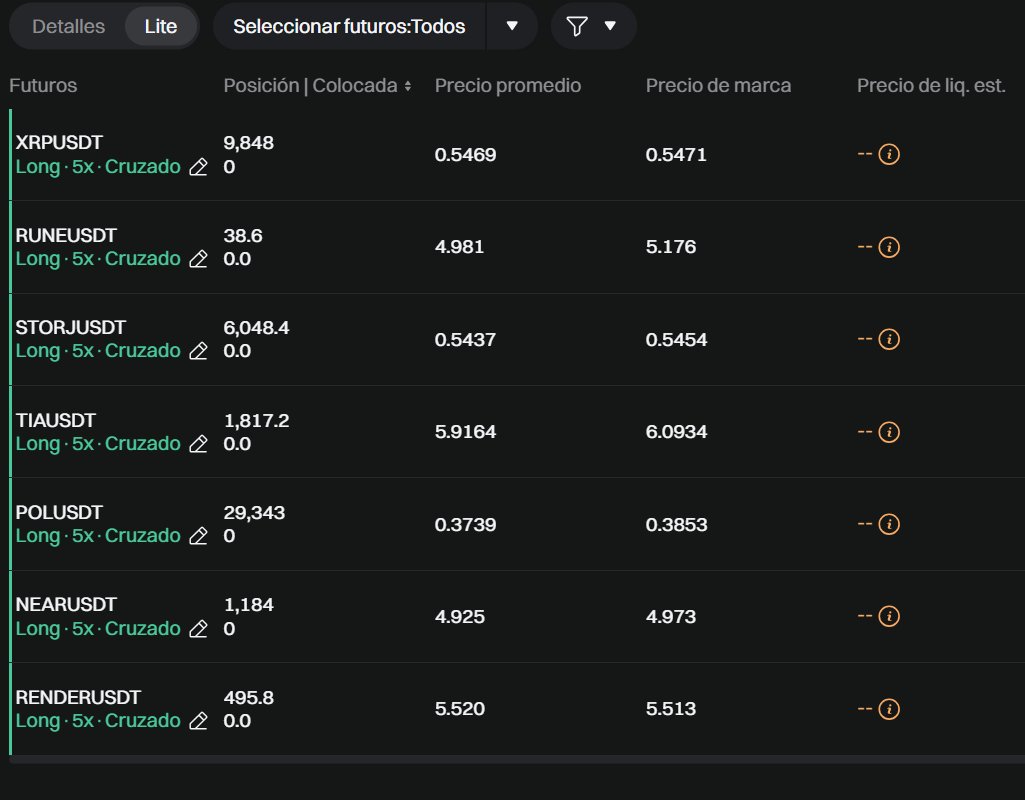Switch to Detalles view
The height and width of the screenshot is (800, 1025).
(x=69, y=26)
